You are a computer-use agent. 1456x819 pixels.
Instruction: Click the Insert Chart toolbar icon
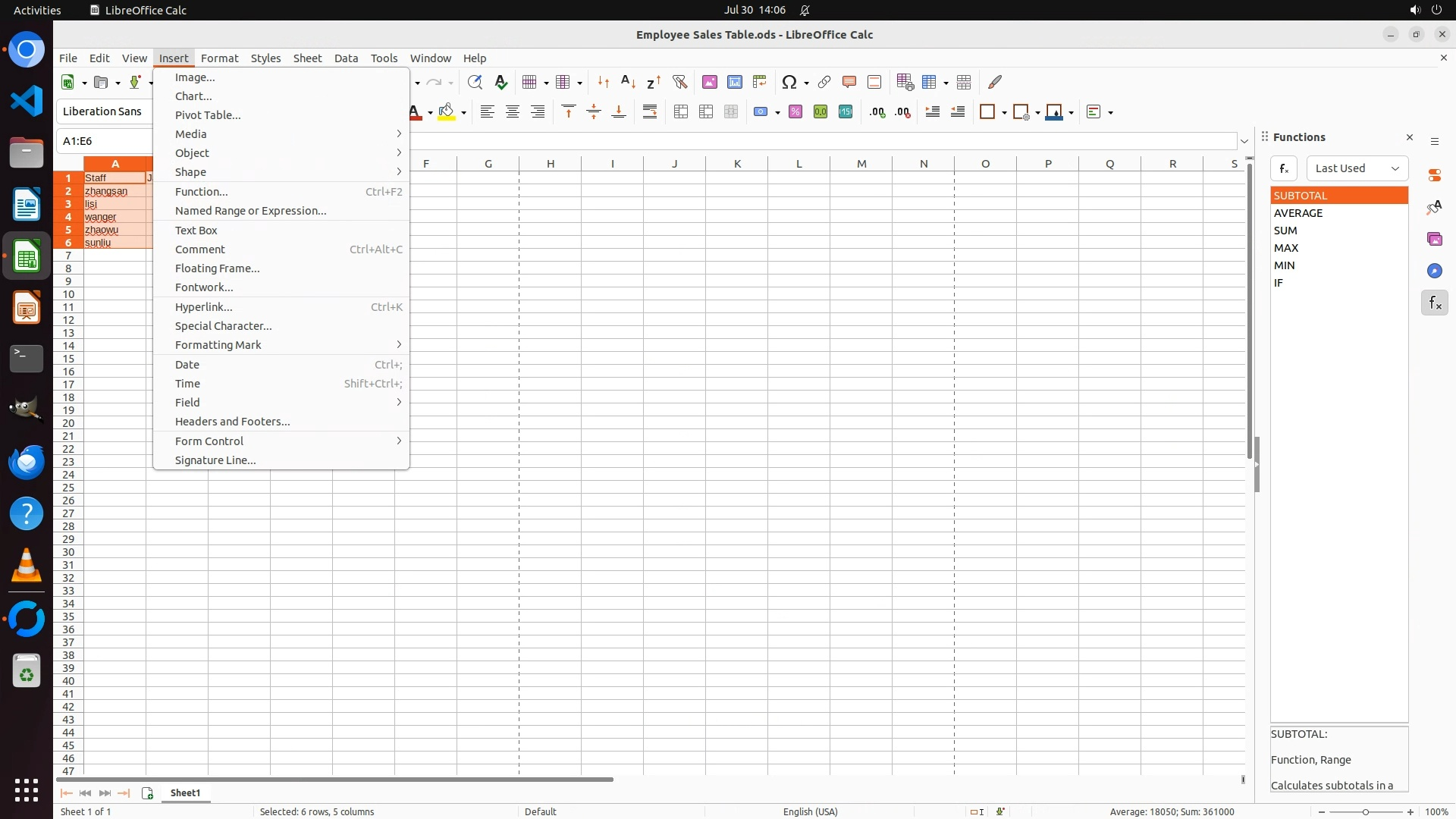click(x=735, y=82)
